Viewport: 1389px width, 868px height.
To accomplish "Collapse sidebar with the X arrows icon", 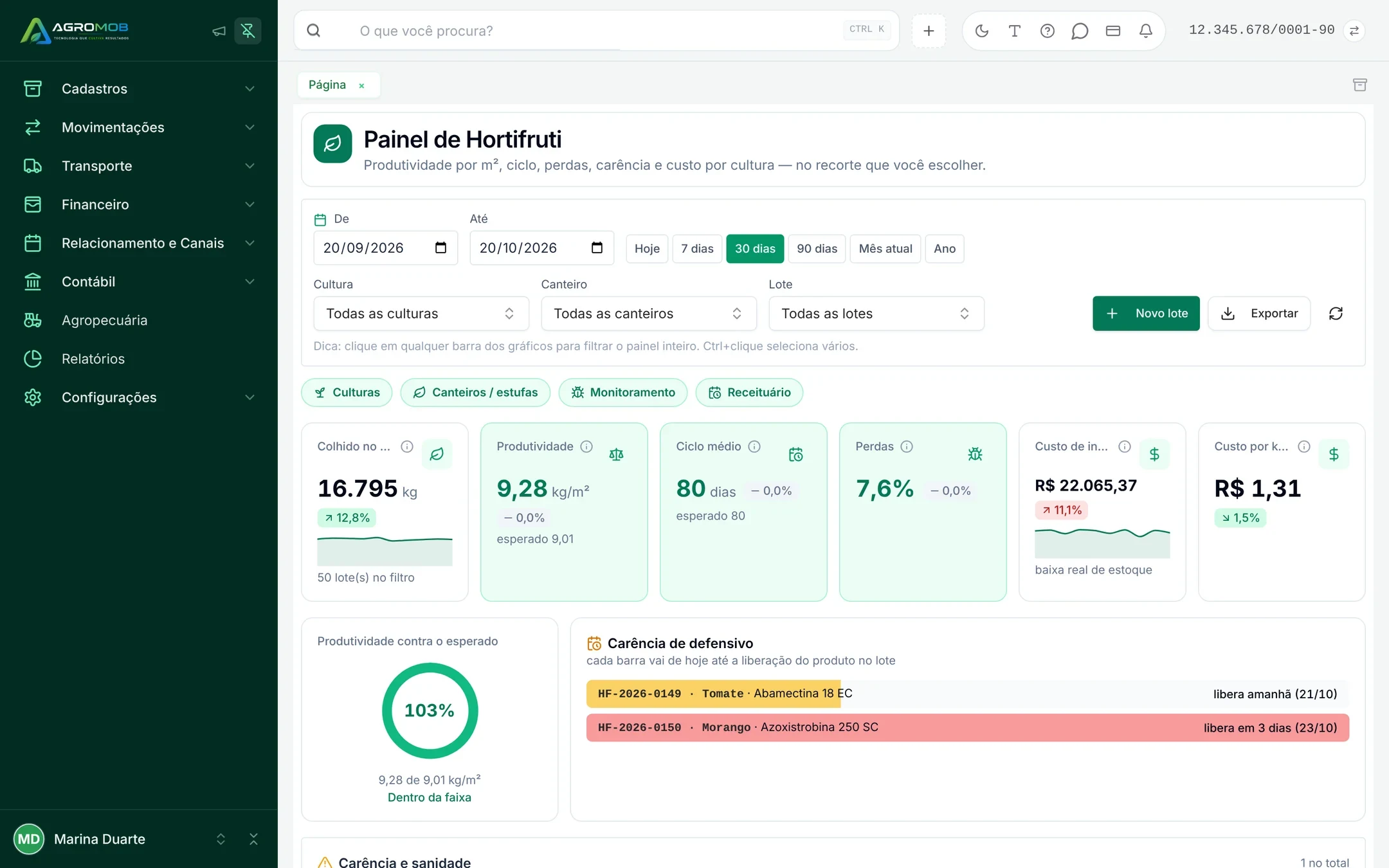I will pos(253,839).
